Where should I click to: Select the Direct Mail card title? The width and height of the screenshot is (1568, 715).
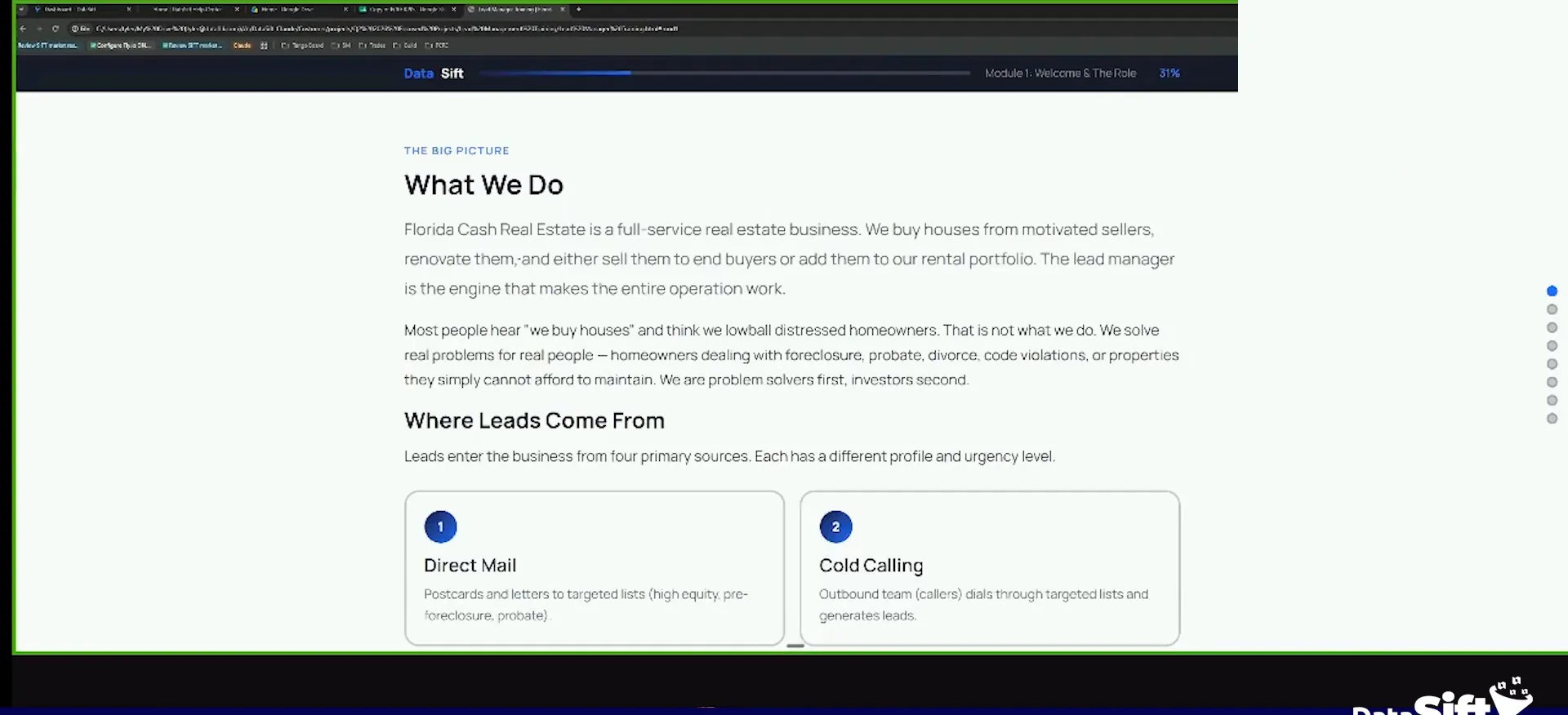(x=470, y=566)
